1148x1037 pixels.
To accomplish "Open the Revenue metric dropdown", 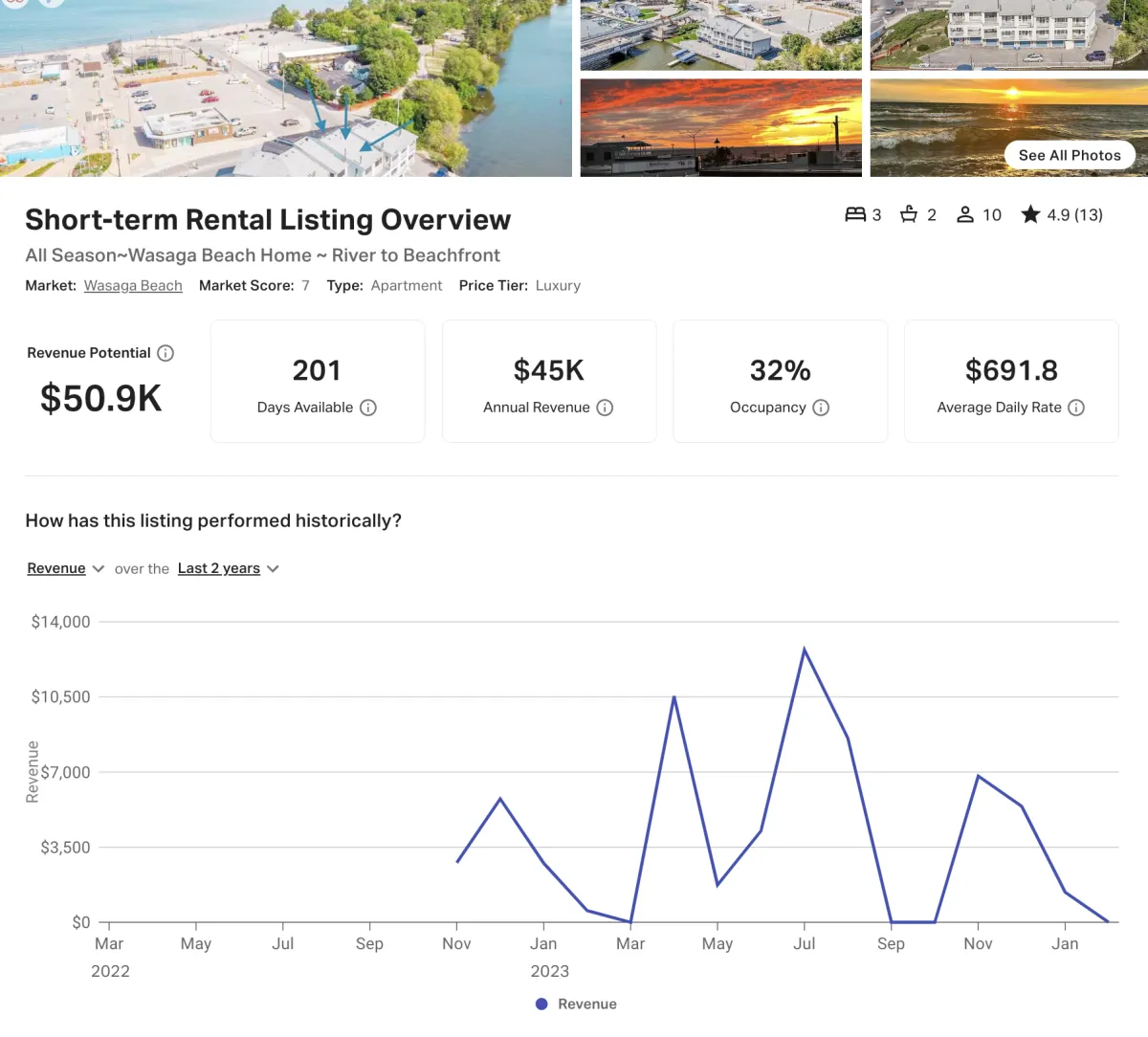I will click(x=56, y=568).
